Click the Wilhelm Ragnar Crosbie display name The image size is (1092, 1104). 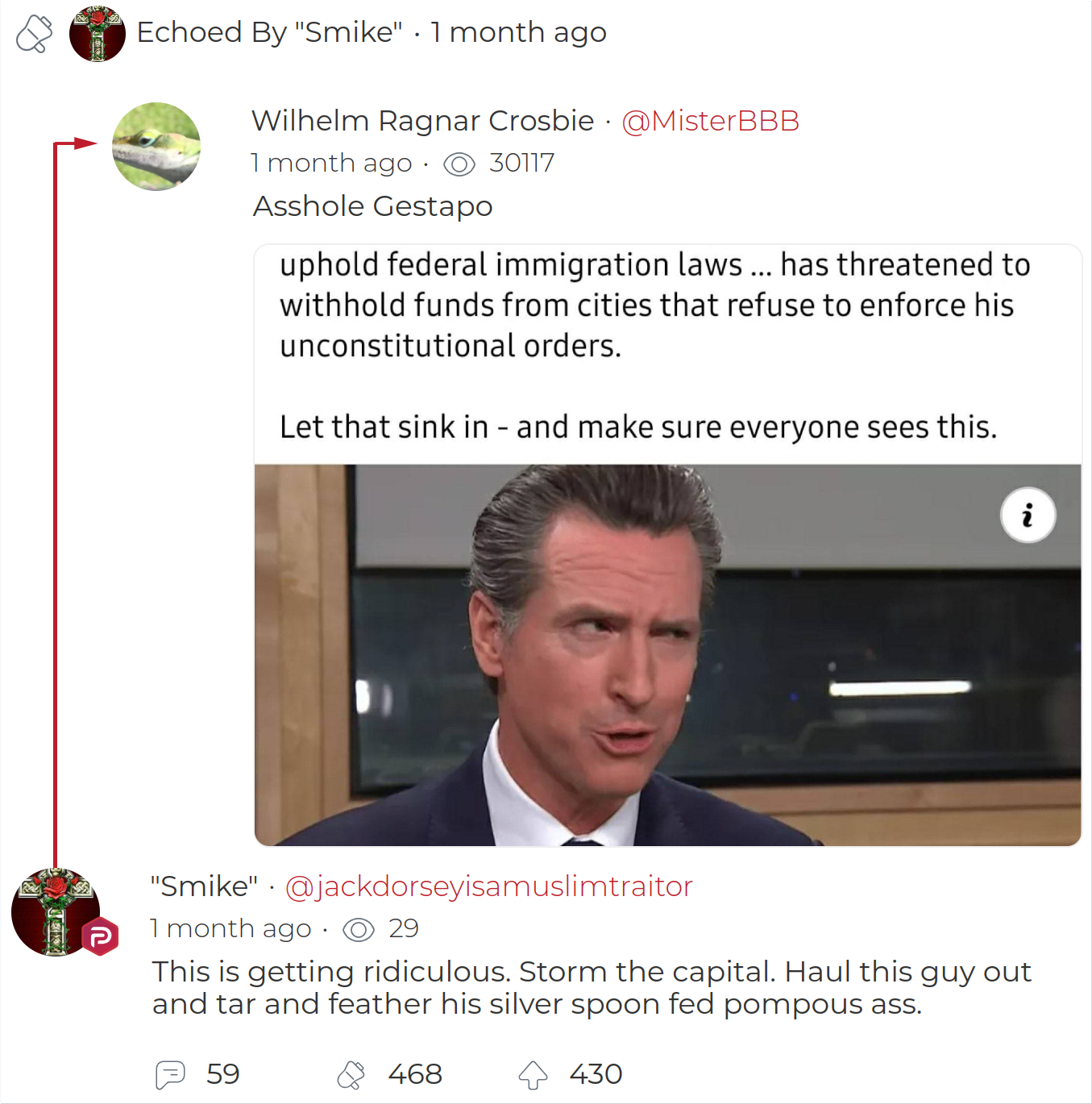pyautogui.click(x=423, y=121)
